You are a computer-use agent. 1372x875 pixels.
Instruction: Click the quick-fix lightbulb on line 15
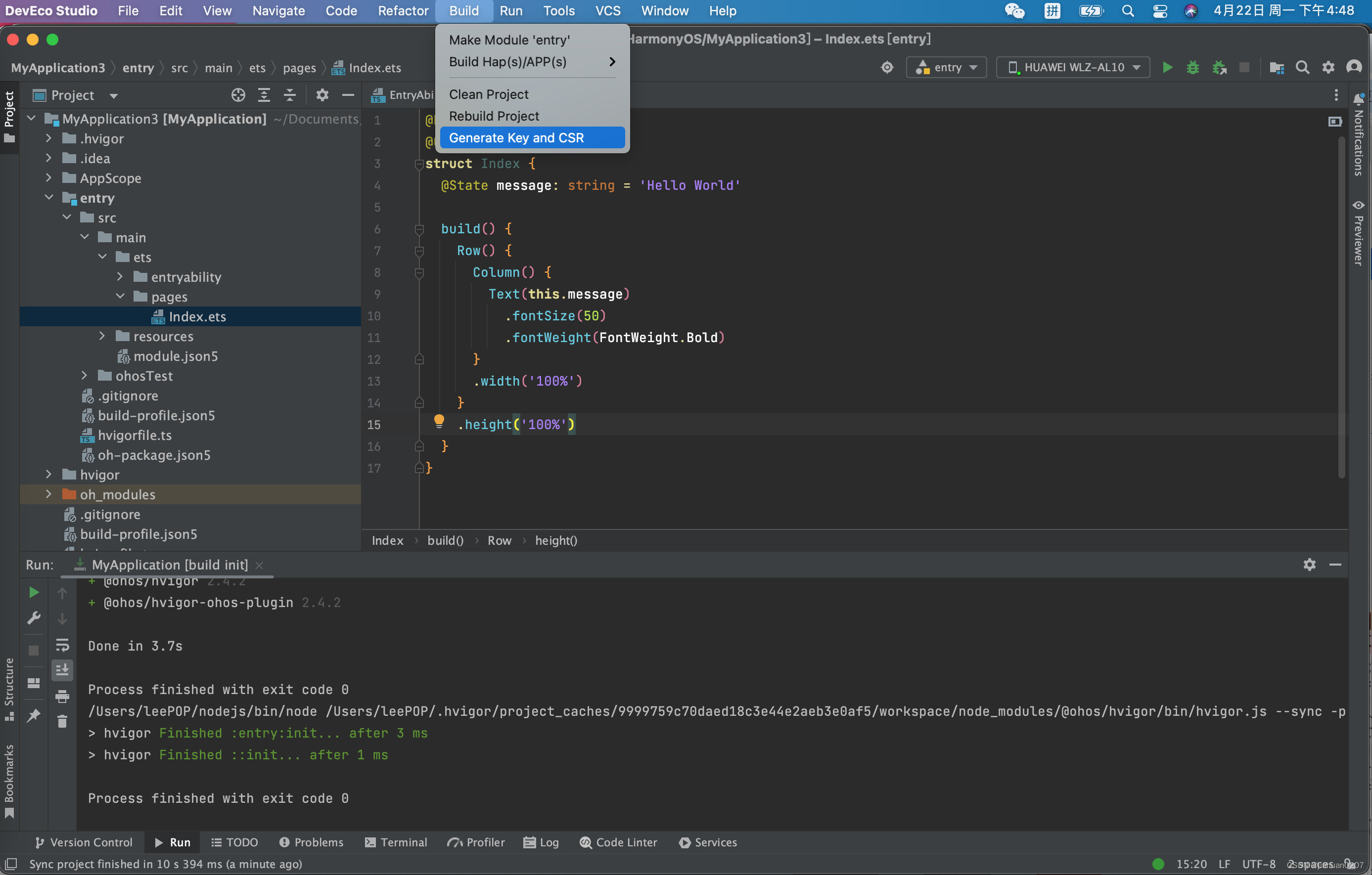coord(439,422)
